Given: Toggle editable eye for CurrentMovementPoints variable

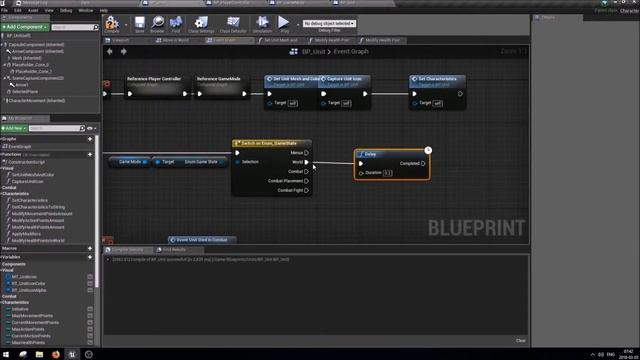Looking at the screenshot, I should point(90,322).
